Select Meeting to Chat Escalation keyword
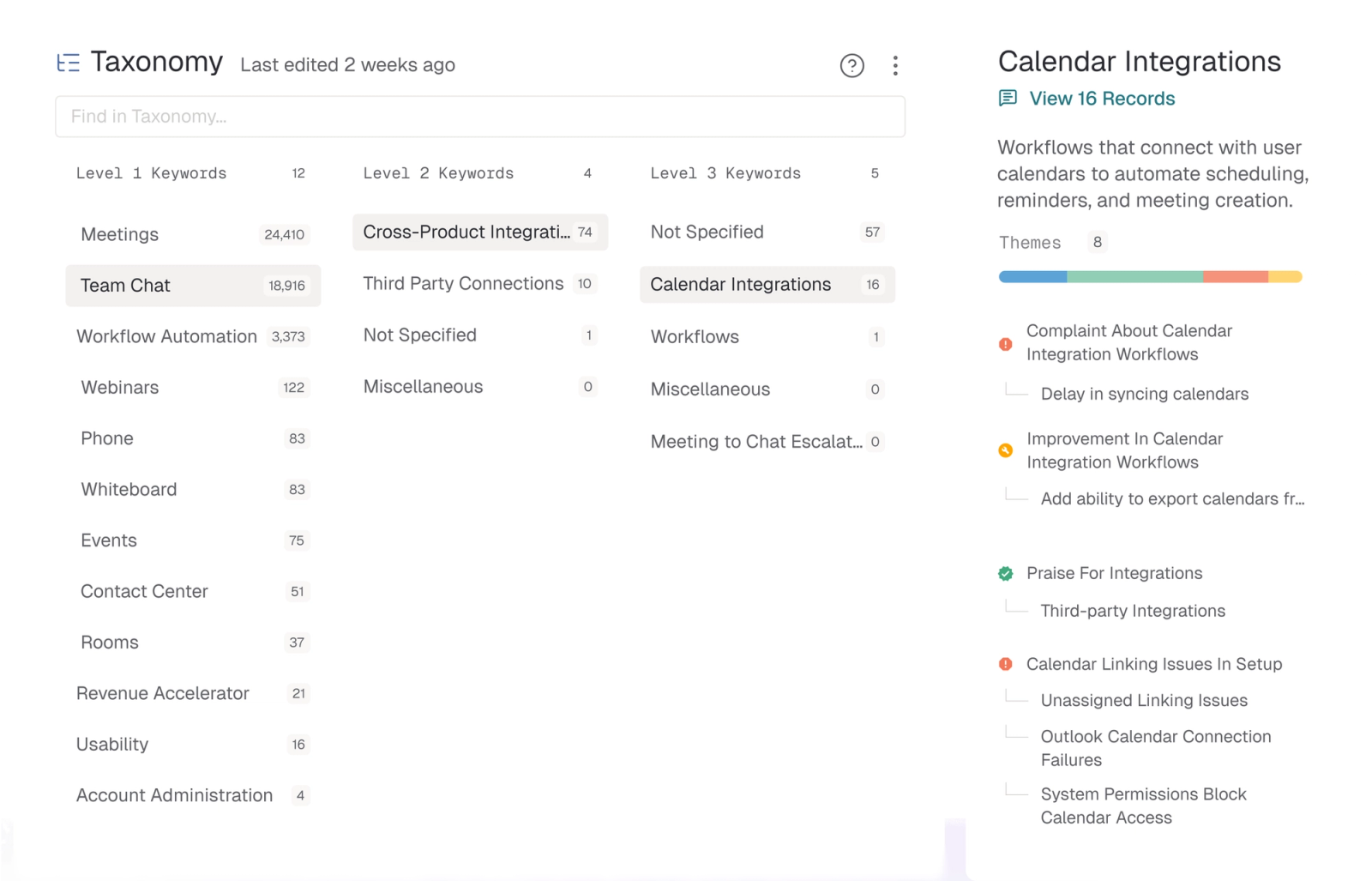The height and width of the screenshot is (881, 1372). 767,442
